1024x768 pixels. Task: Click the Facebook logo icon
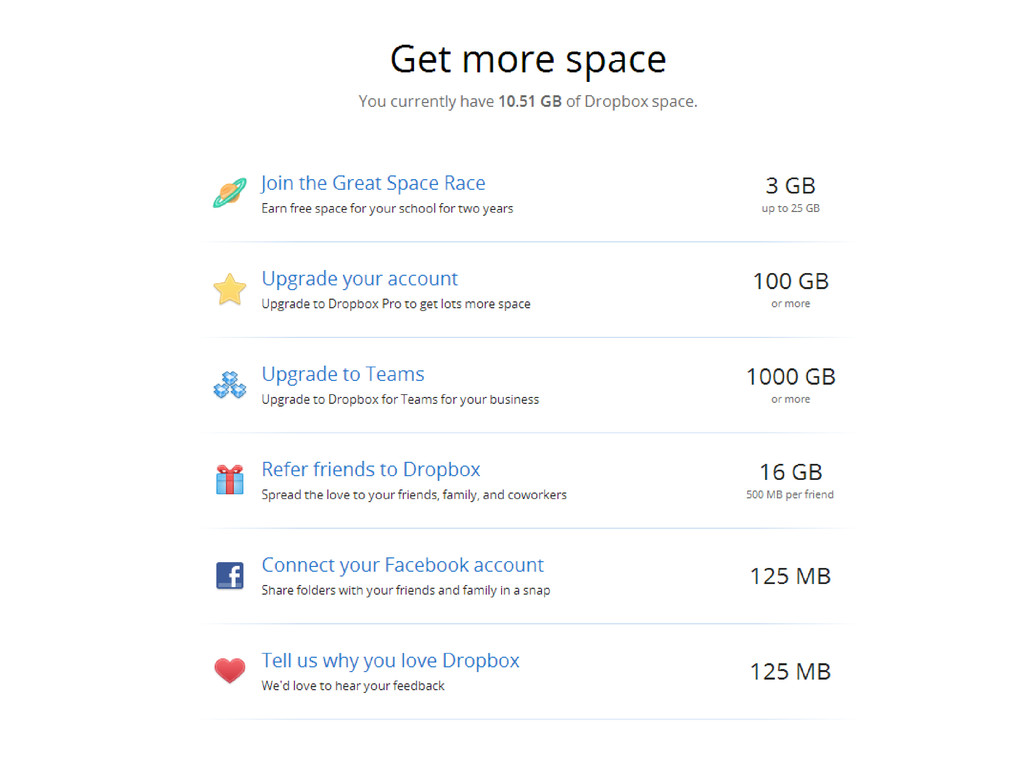(230, 575)
